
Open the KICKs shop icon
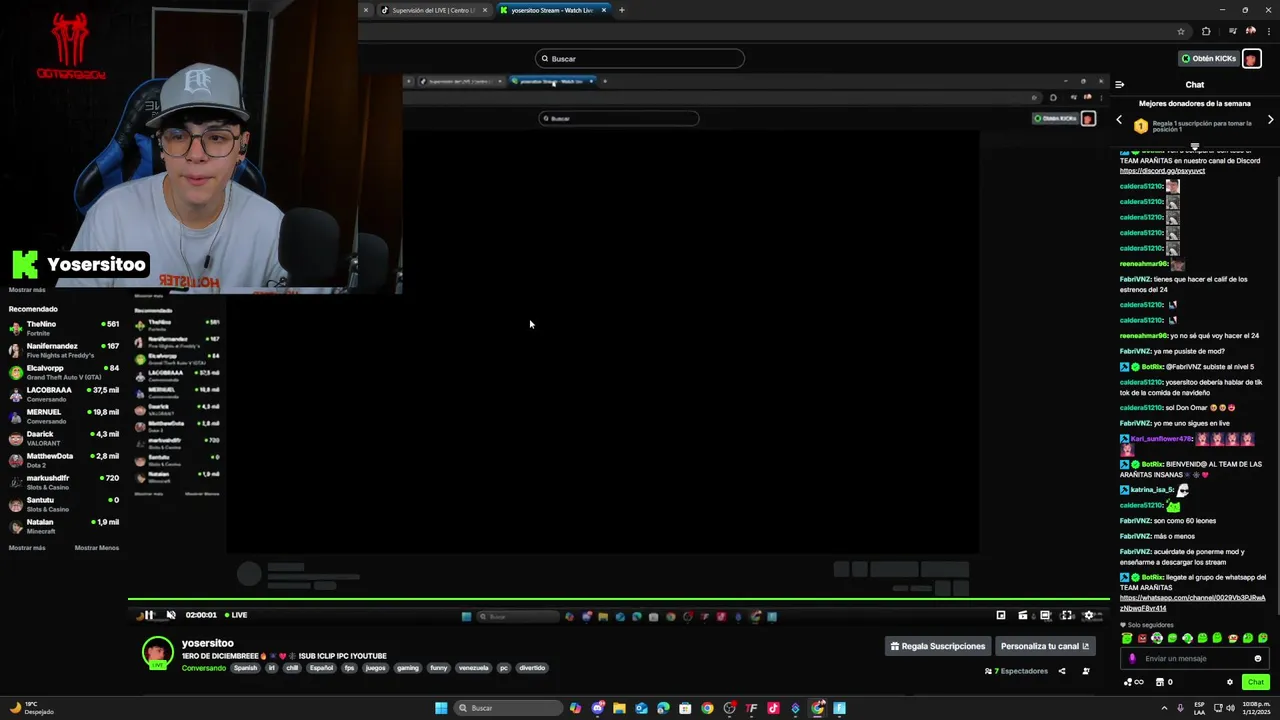(x=1160, y=682)
